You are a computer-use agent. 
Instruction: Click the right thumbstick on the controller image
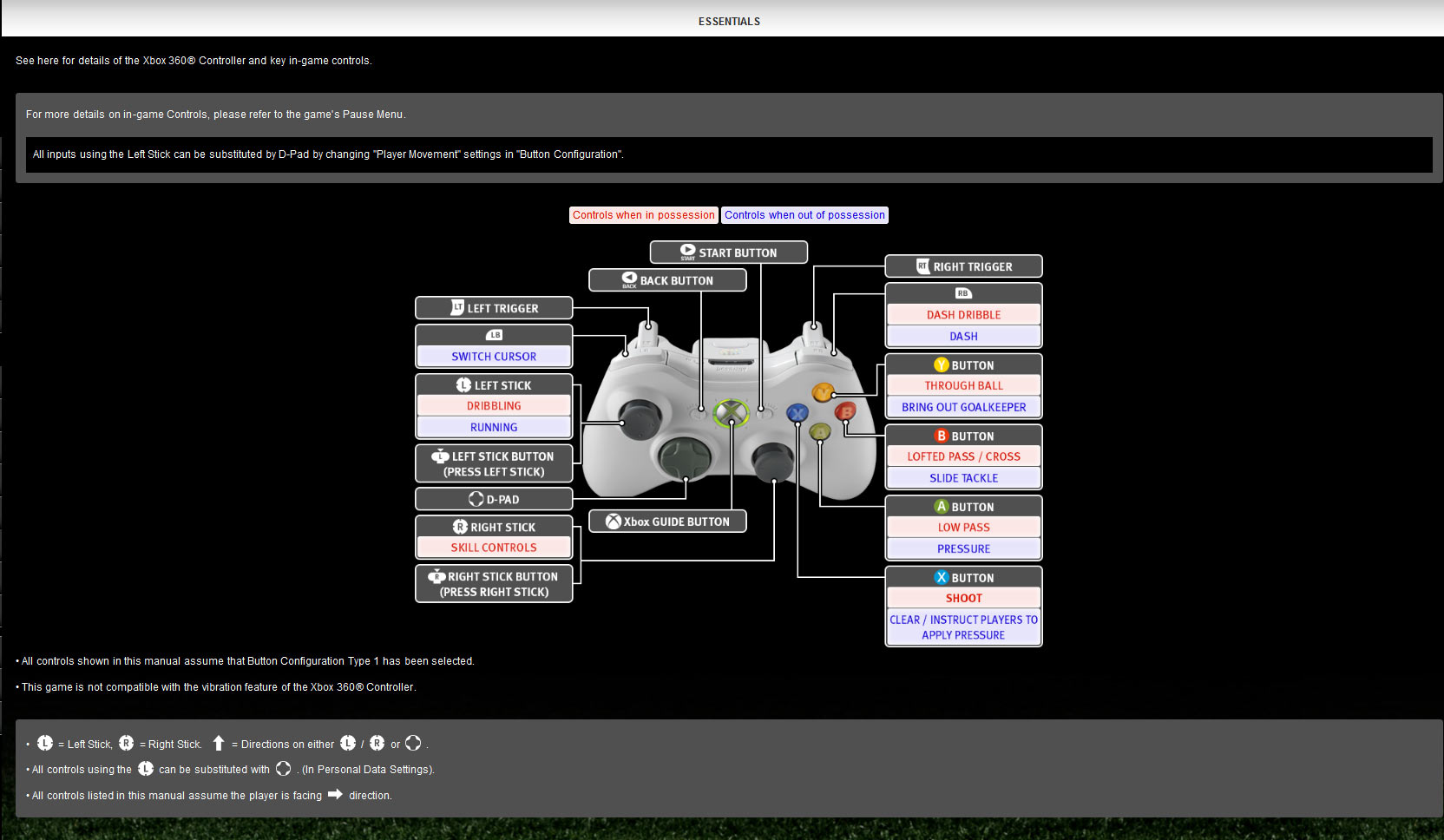coord(773,461)
